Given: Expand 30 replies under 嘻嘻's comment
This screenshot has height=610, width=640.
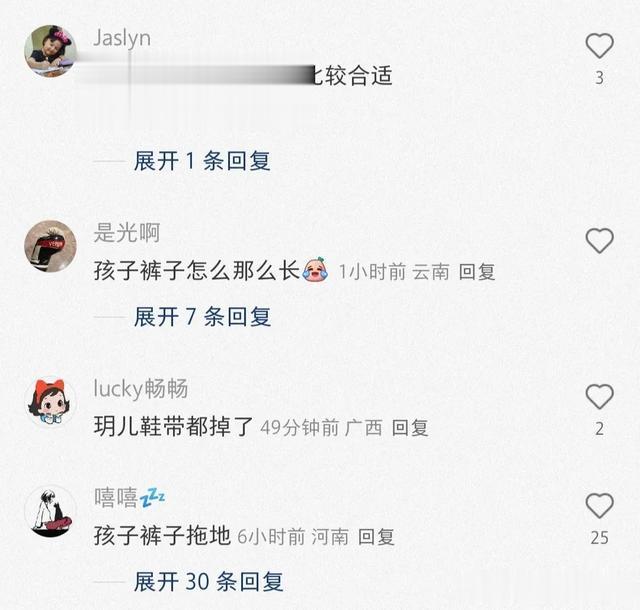Looking at the screenshot, I should pyautogui.click(x=209, y=581).
